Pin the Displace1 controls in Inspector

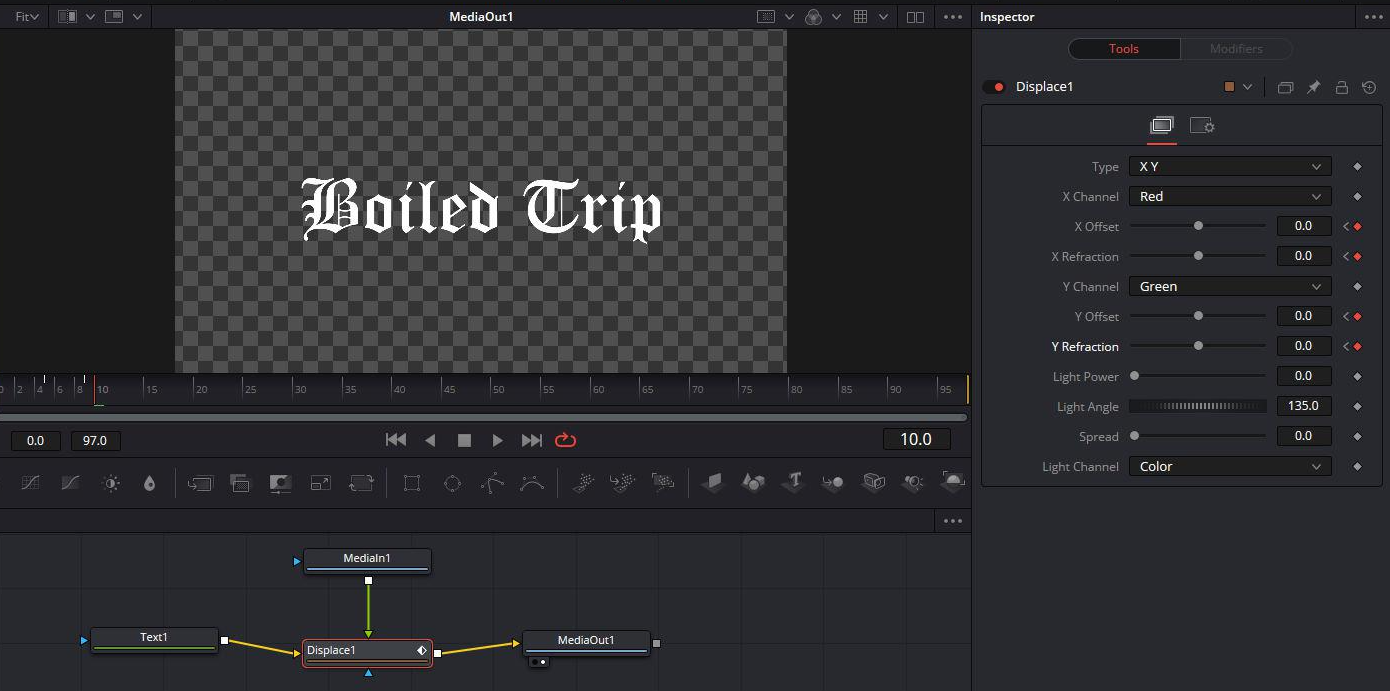[x=1313, y=87]
